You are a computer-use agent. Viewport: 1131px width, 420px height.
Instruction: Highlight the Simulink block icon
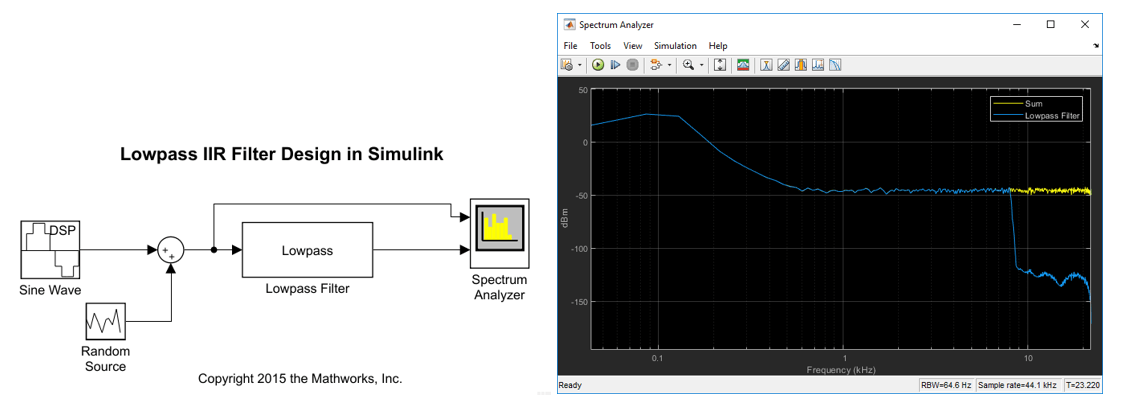click(x=656, y=65)
